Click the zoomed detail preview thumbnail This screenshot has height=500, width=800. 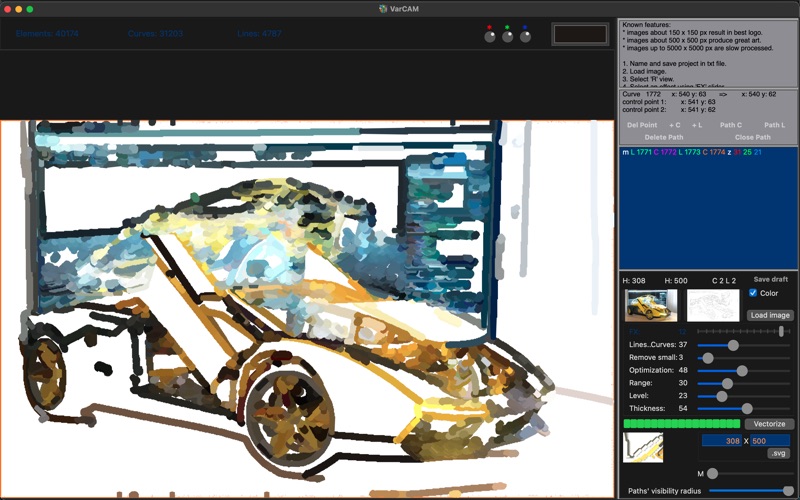pyautogui.click(x=643, y=447)
